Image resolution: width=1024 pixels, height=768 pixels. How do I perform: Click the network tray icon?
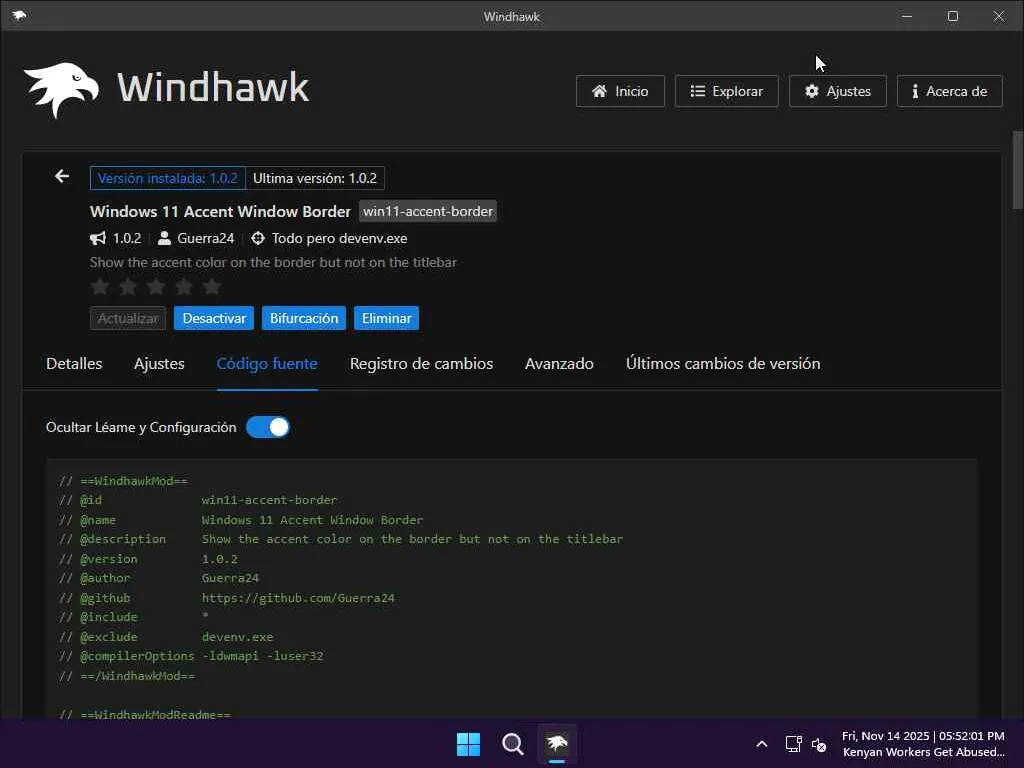tap(793, 744)
